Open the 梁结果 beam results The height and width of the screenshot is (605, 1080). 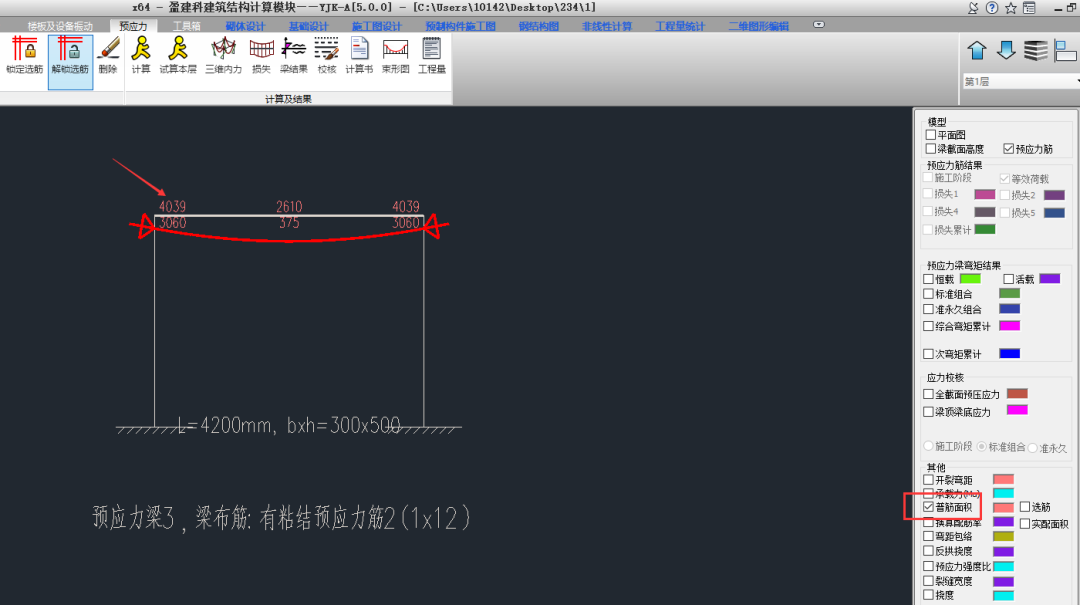[293, 55]
